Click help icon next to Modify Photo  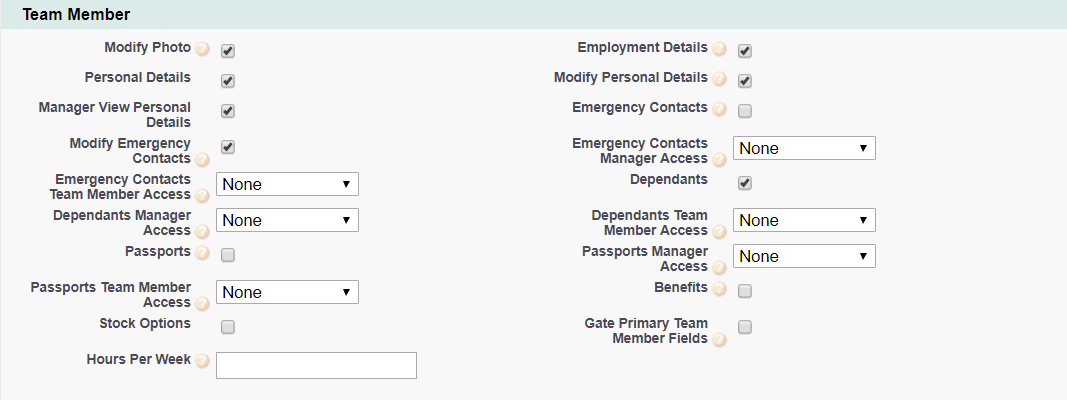tap(203, 49)
